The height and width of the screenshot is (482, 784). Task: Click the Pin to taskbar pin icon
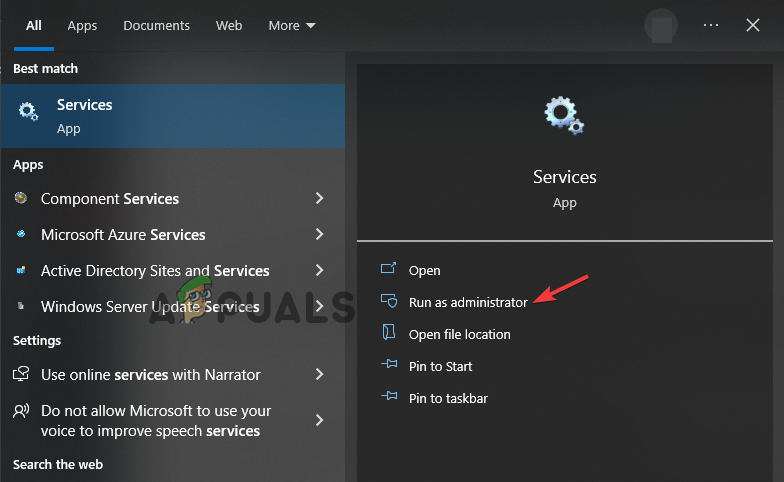389,396
